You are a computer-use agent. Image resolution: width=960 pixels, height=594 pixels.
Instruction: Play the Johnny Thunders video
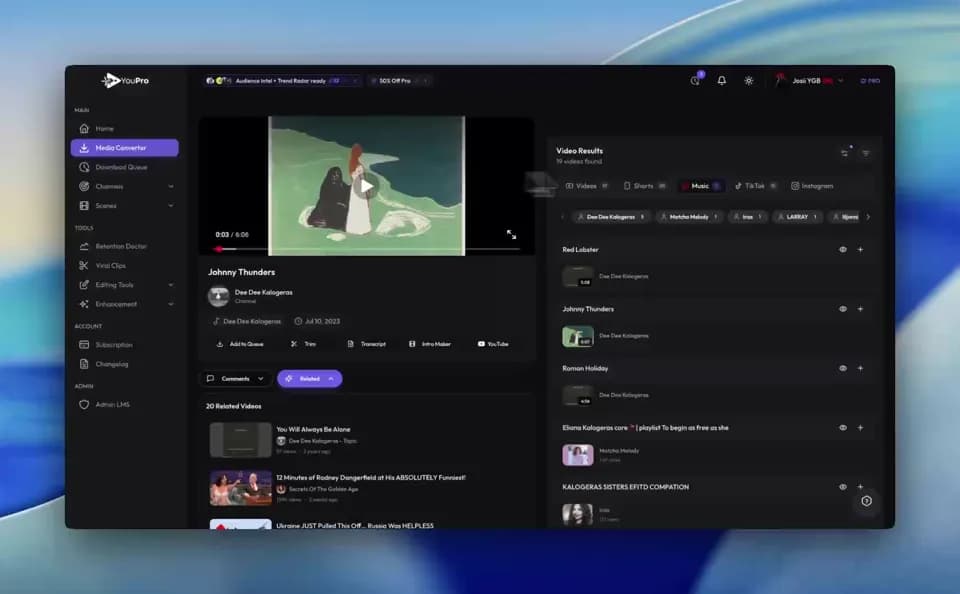coord(367,186)
